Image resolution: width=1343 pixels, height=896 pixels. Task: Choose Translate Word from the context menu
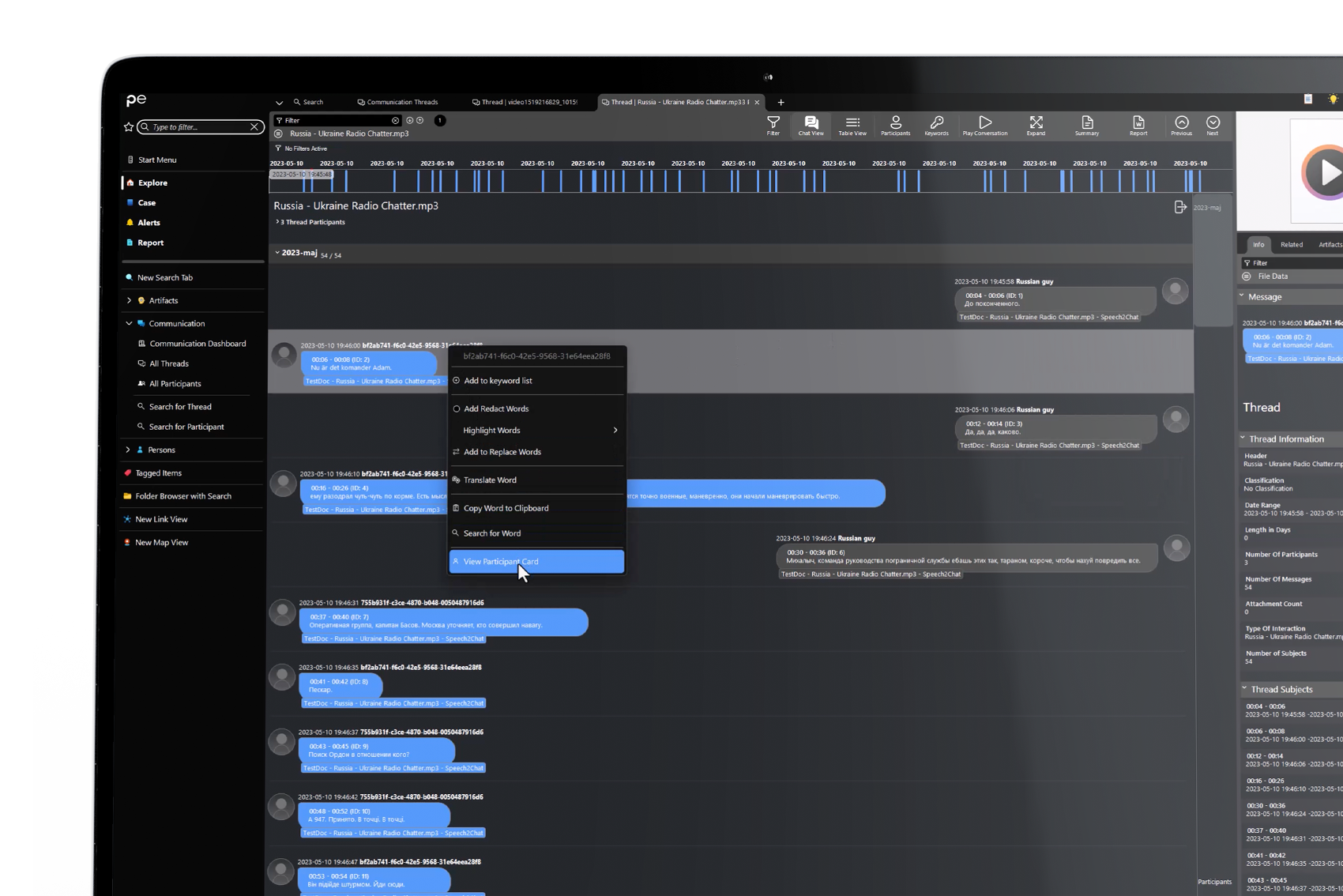pos(536,480)
